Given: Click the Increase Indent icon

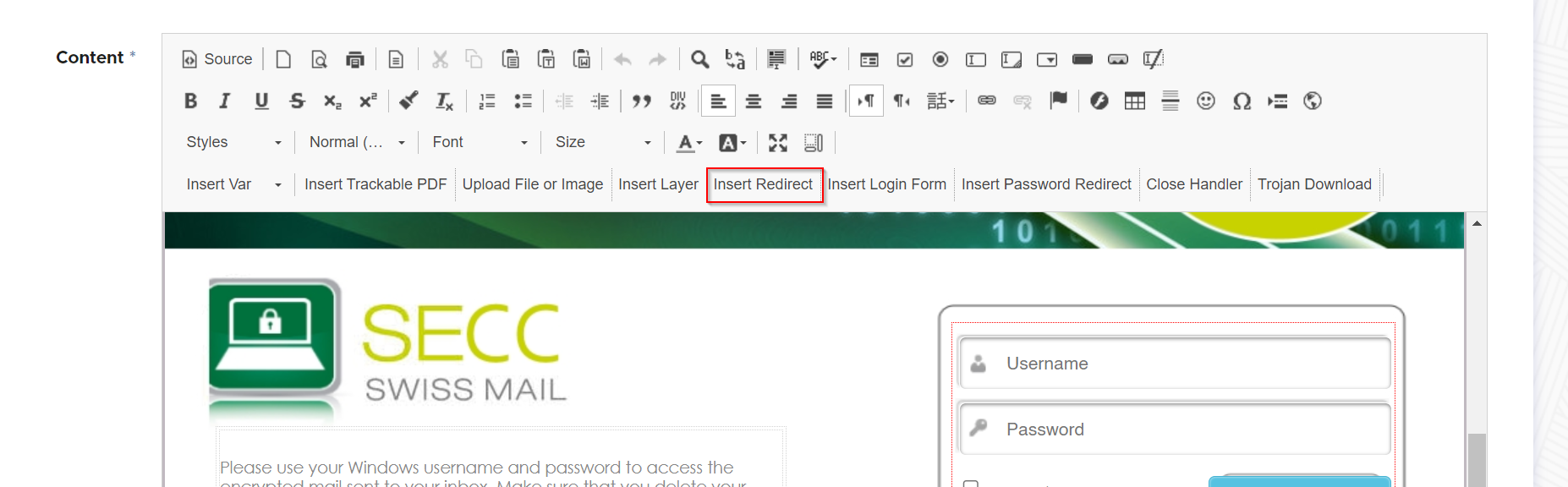Looking at the screenshot, I should [600, 101].
